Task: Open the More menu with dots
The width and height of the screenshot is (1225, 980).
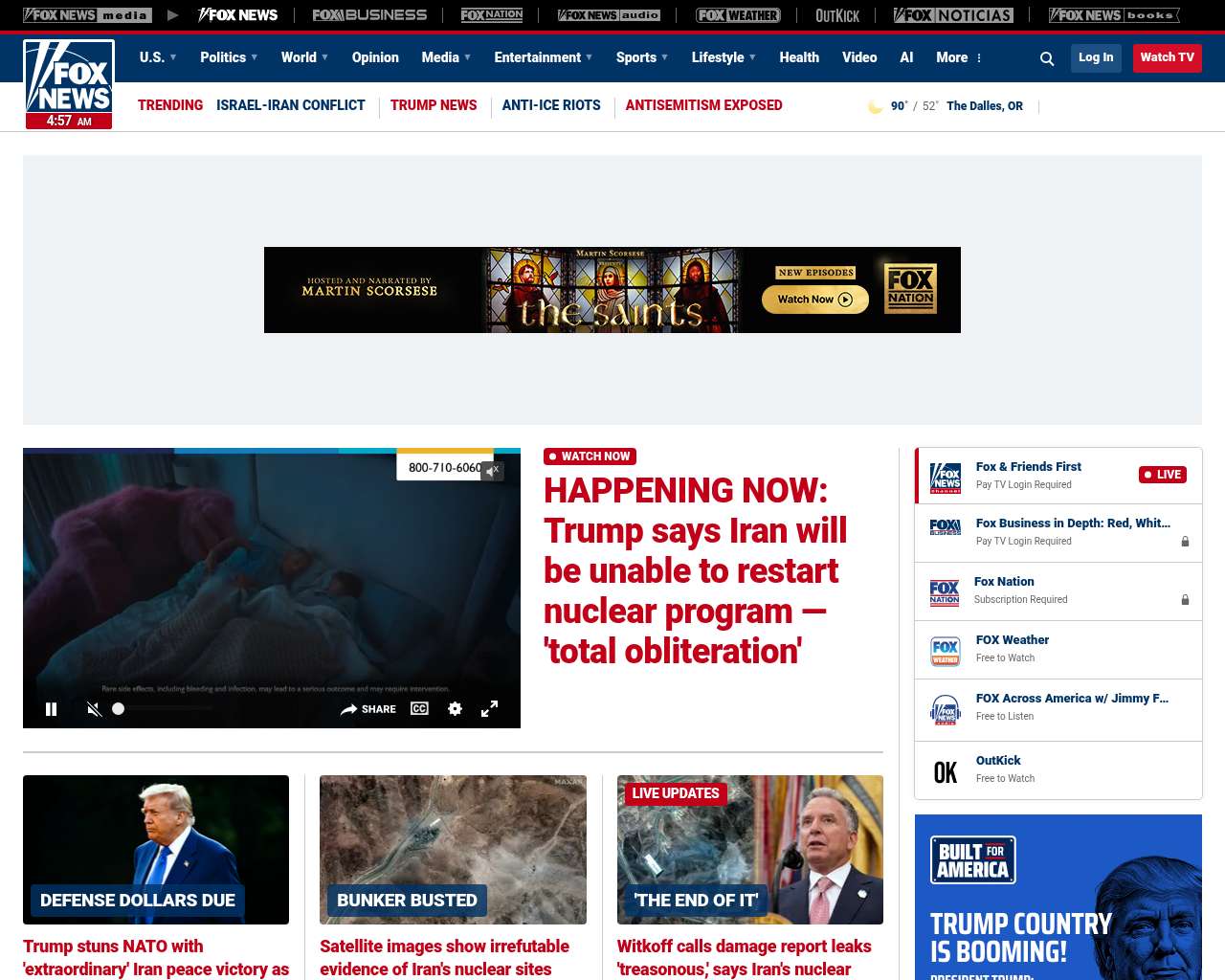Action: (959, 57)
